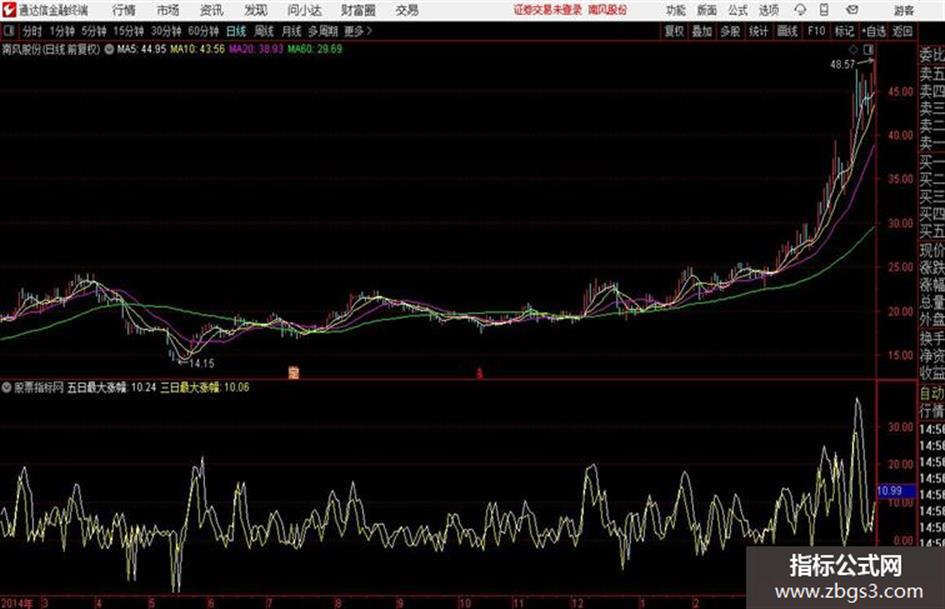Click the yellow MA10: 43.56 value
This screenshot has height=609, width=945.
[x=198, y=49]
